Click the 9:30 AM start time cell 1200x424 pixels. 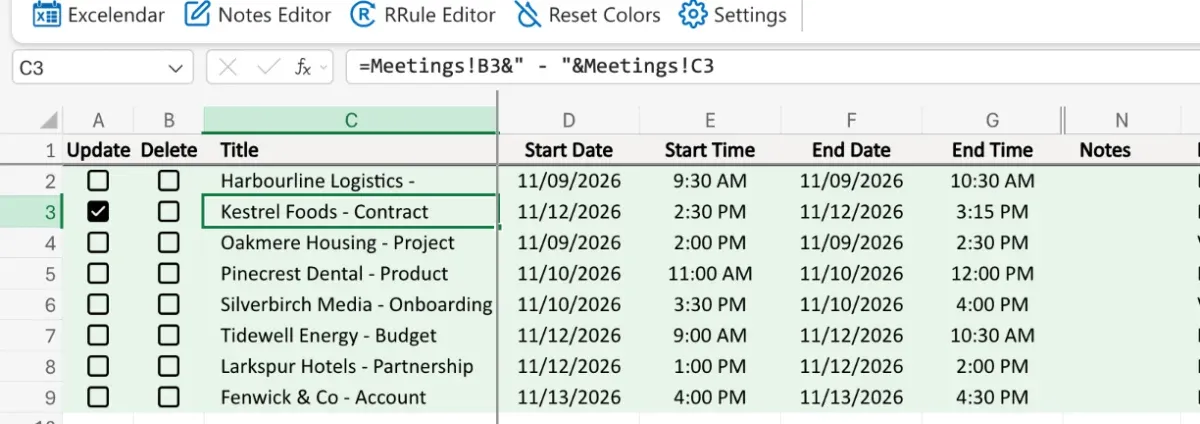pyautogui.click(x=710, y=181)
